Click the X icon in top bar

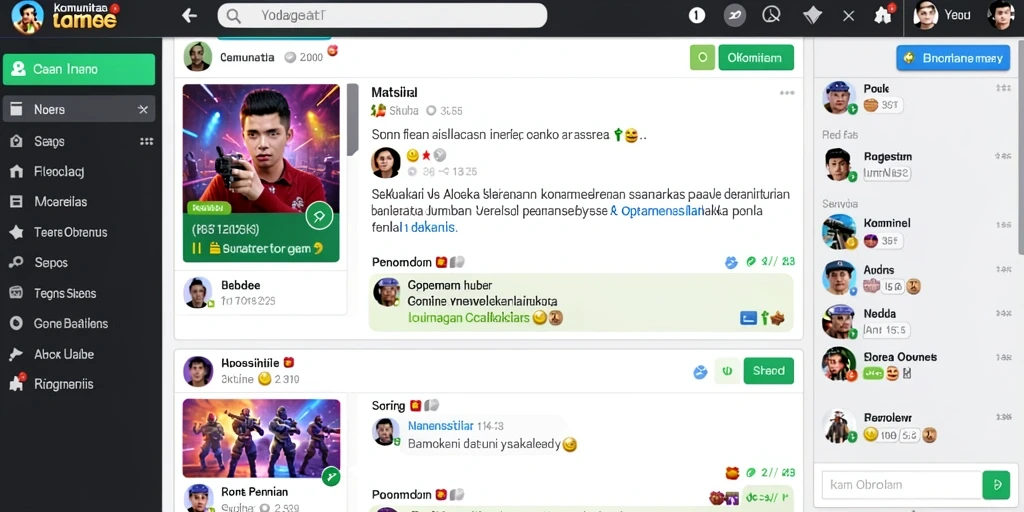(x=848, y=15)
